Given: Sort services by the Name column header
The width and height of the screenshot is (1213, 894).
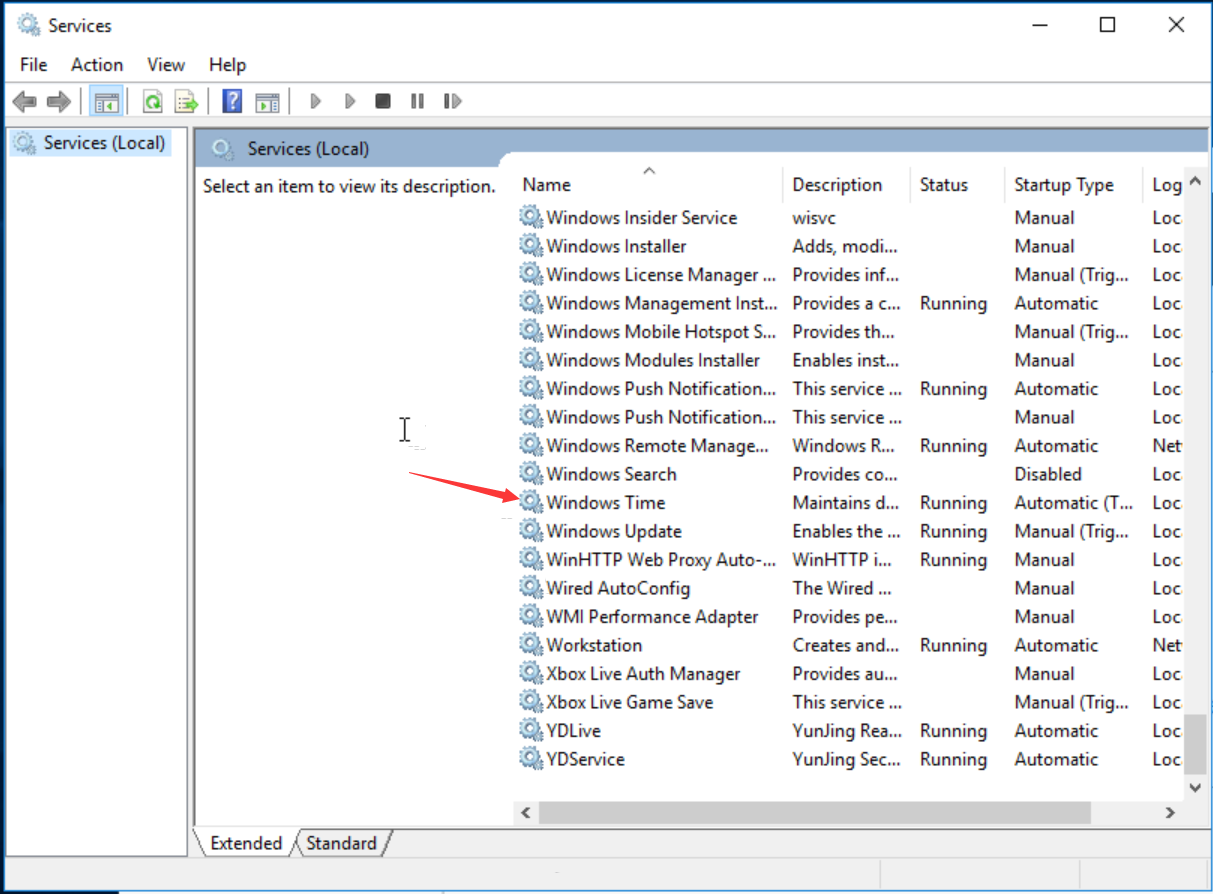Looking at the screenshot, I should click(x=547, y=185).
